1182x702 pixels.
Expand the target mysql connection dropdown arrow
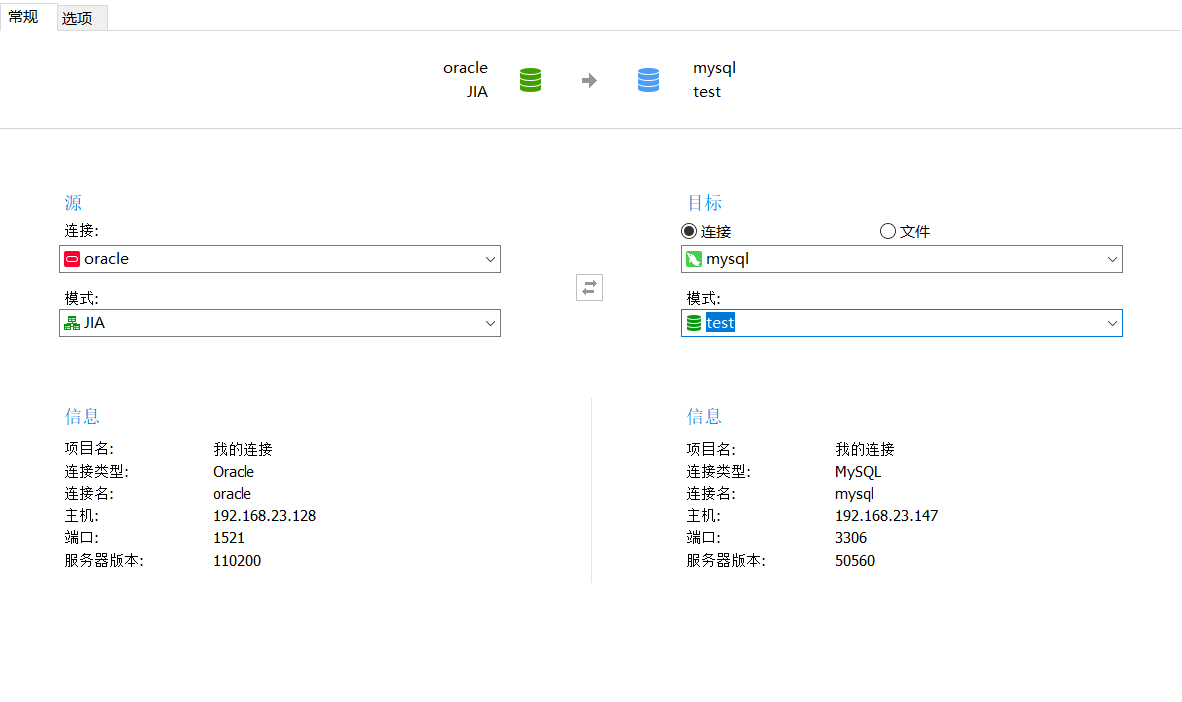click(x=1112, y=259)
